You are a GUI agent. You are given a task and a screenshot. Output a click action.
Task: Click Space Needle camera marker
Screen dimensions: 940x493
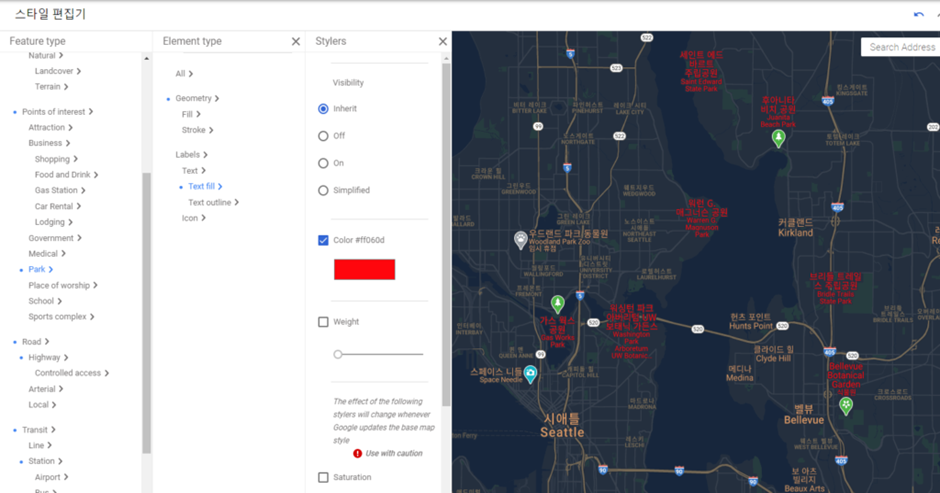click(530, 374)
